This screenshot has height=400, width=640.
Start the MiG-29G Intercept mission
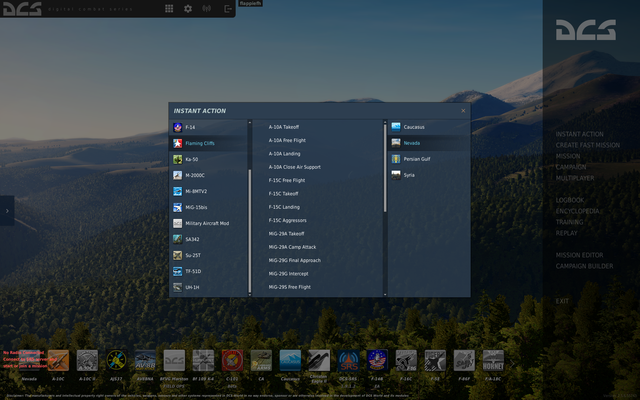[288, 274]
